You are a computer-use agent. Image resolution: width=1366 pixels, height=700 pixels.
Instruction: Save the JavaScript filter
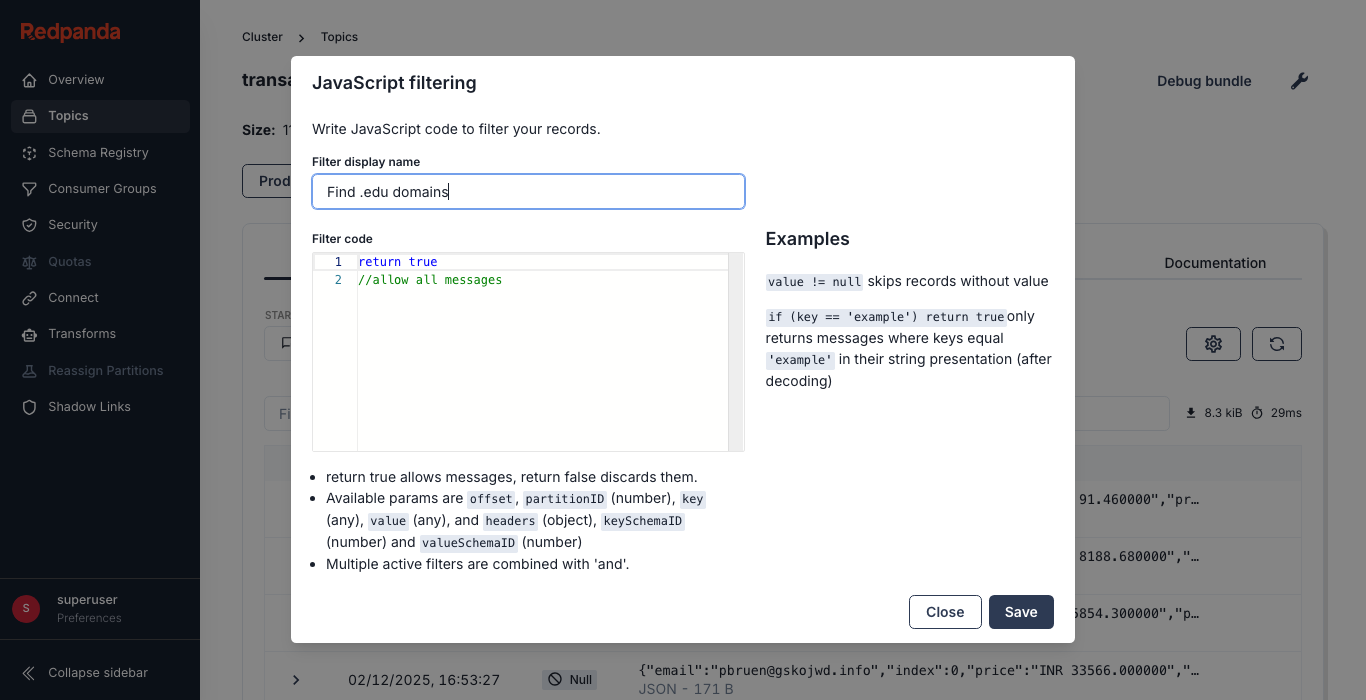[1021, 611]
